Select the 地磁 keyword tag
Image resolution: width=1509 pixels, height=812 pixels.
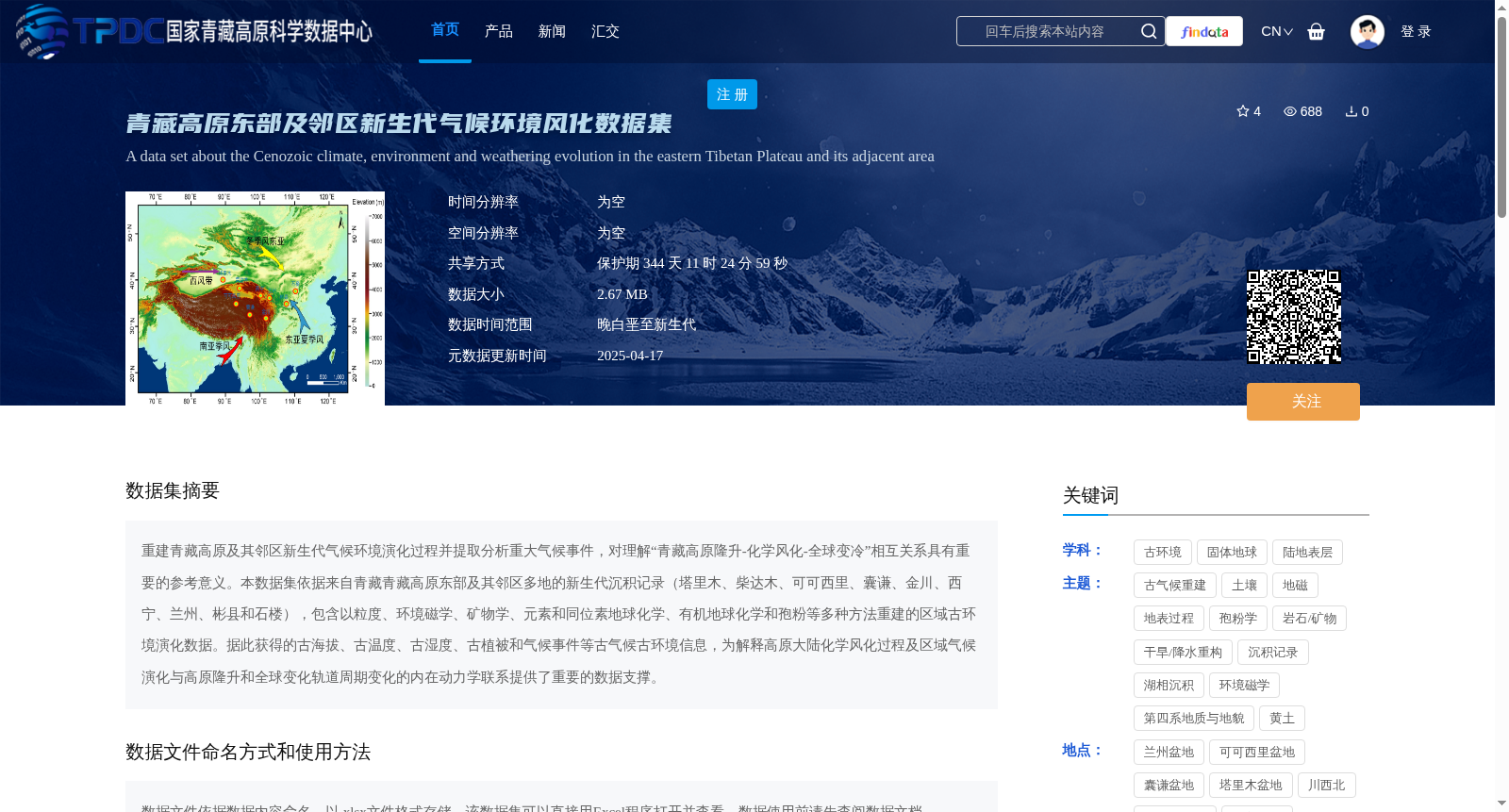(1295, 586)
